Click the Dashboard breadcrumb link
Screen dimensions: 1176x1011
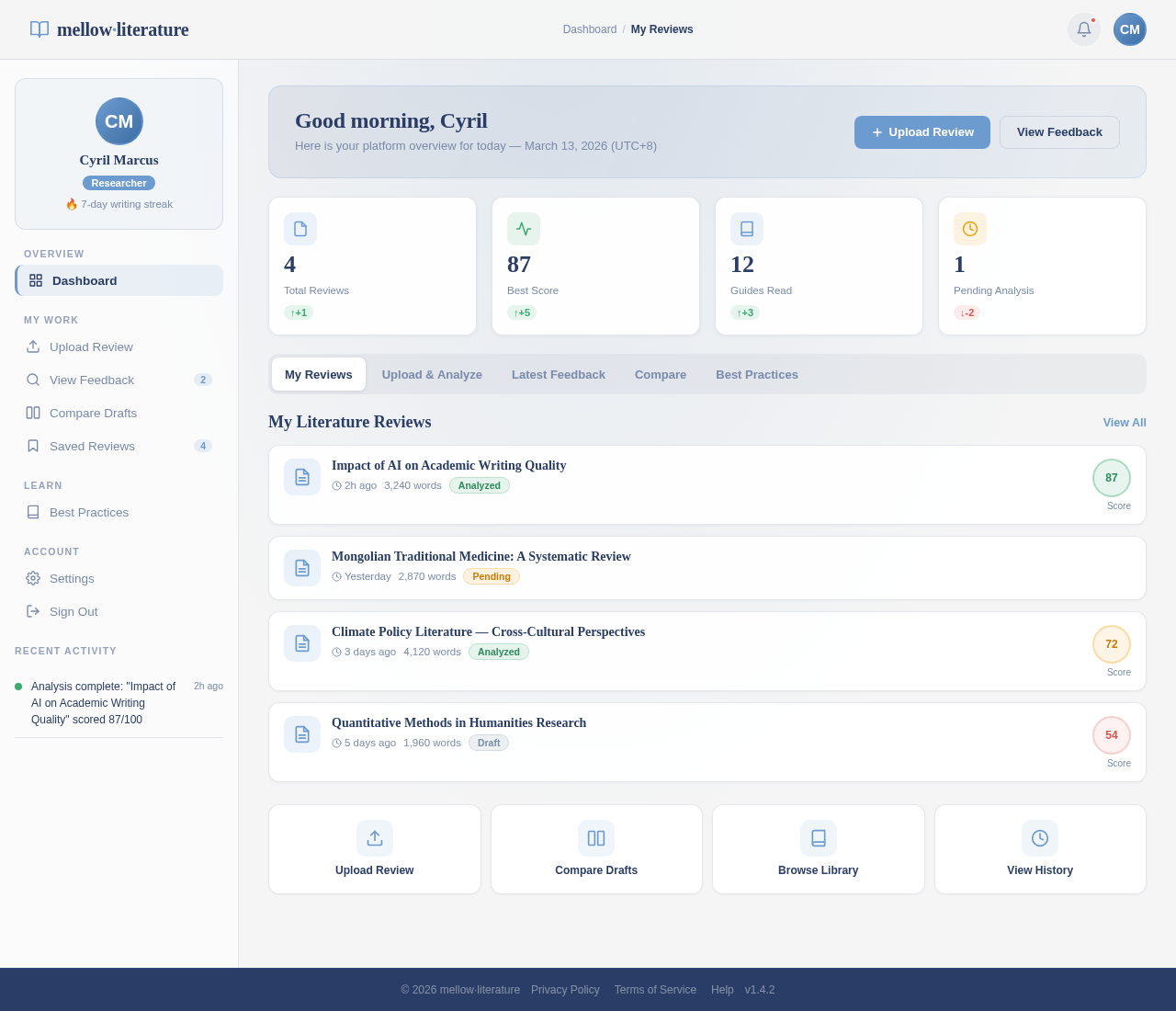click(589, 28)
